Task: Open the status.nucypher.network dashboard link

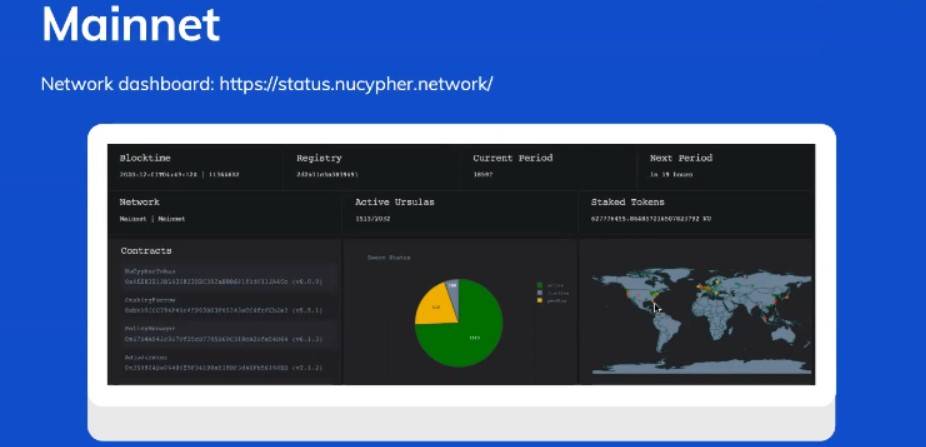Action: click(x=356, y=84)
